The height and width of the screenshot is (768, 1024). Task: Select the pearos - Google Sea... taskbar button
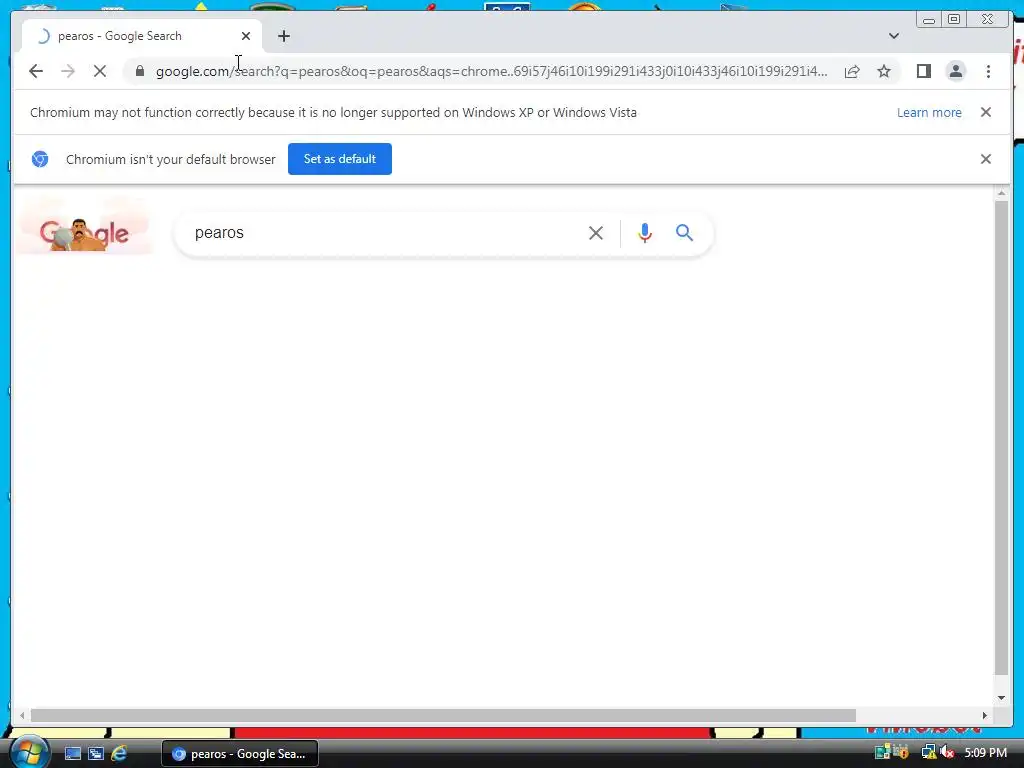(240, 754)
